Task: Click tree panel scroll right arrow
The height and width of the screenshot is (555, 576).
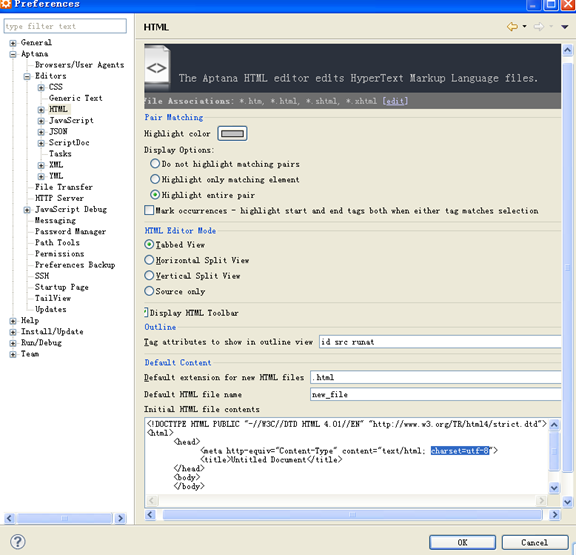Action: click(x=120, y=519)
